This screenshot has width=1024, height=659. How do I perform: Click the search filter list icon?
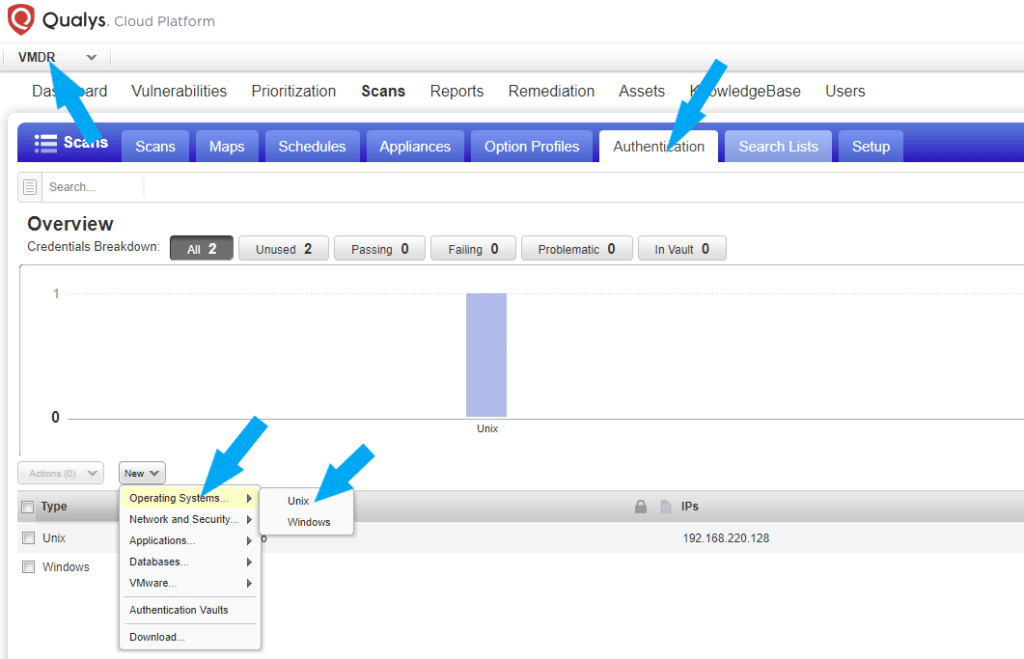pyautogui.click(x=29, y=187)
